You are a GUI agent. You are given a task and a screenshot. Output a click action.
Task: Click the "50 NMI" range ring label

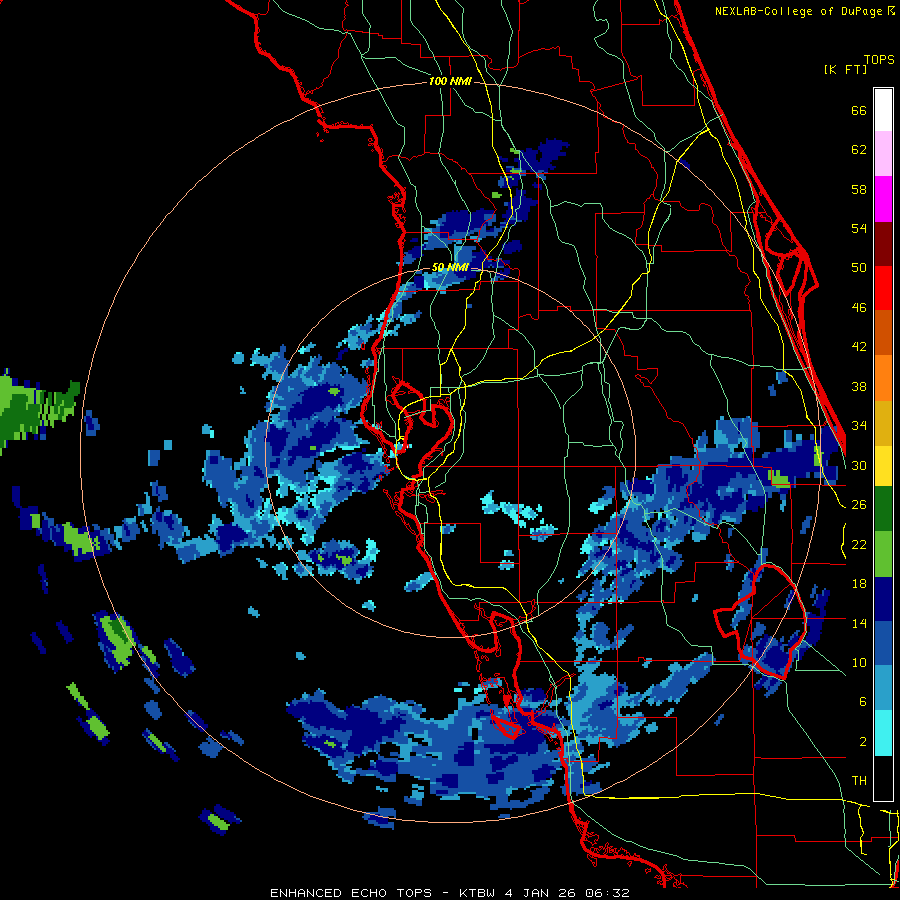click(451, 267)
